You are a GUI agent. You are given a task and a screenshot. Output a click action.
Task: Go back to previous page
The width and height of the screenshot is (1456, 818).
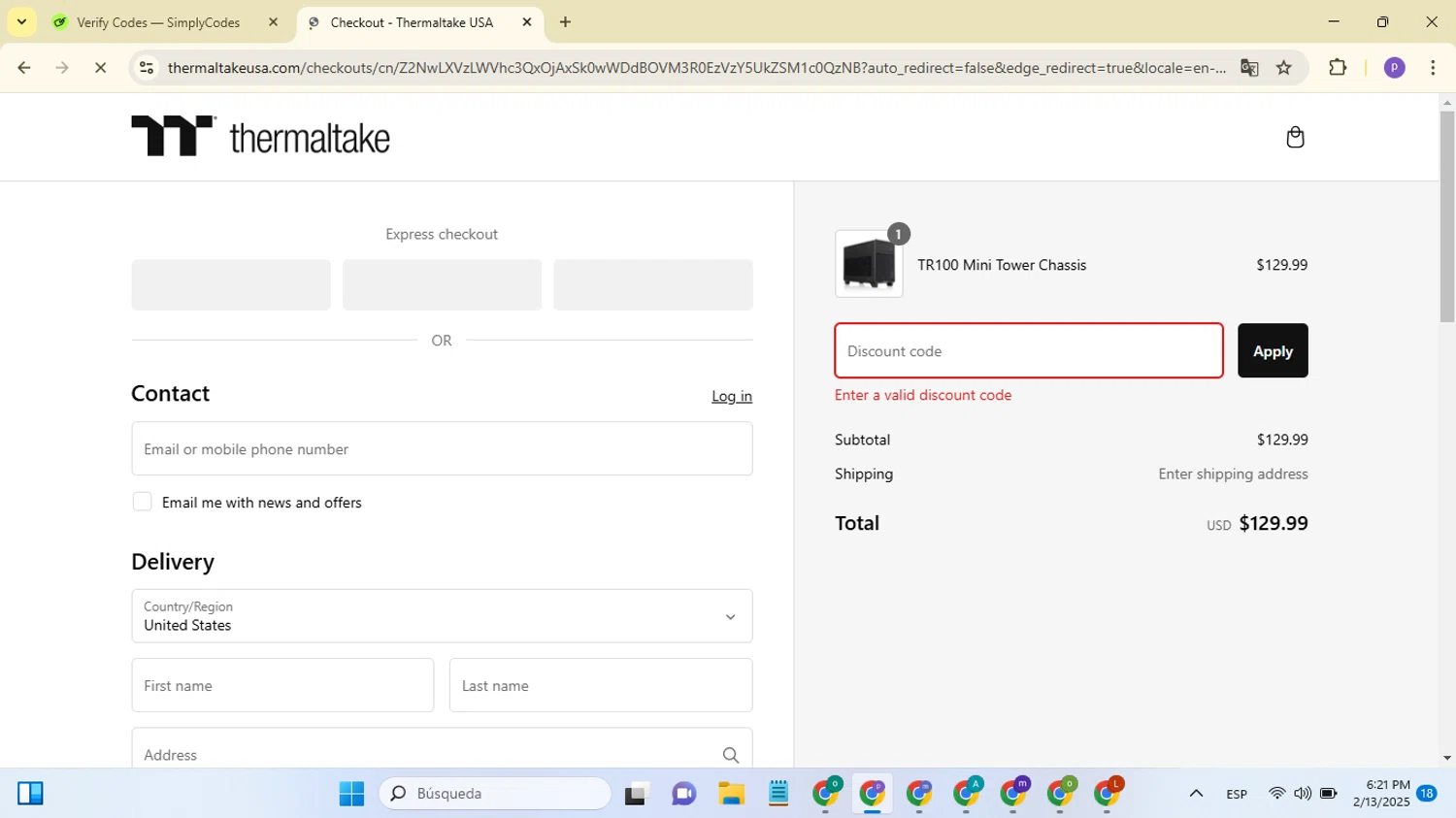pos(24,68)
